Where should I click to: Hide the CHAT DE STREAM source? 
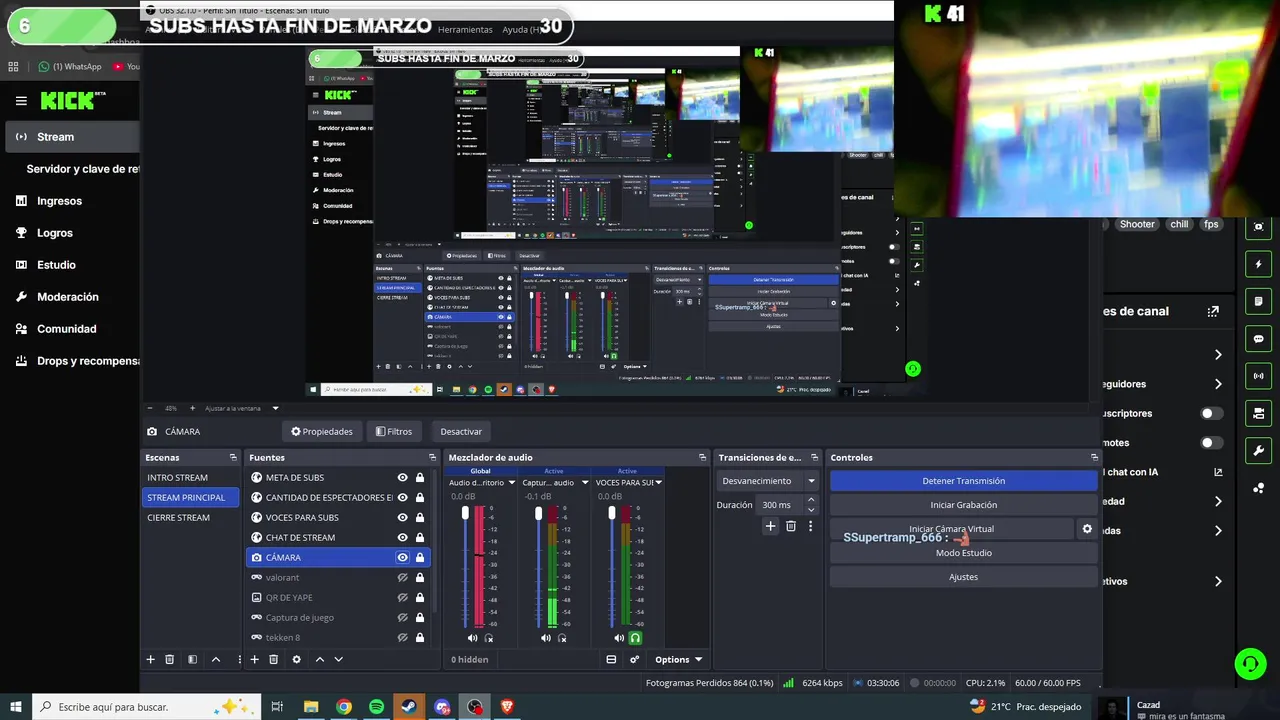[x=402, y=538]
